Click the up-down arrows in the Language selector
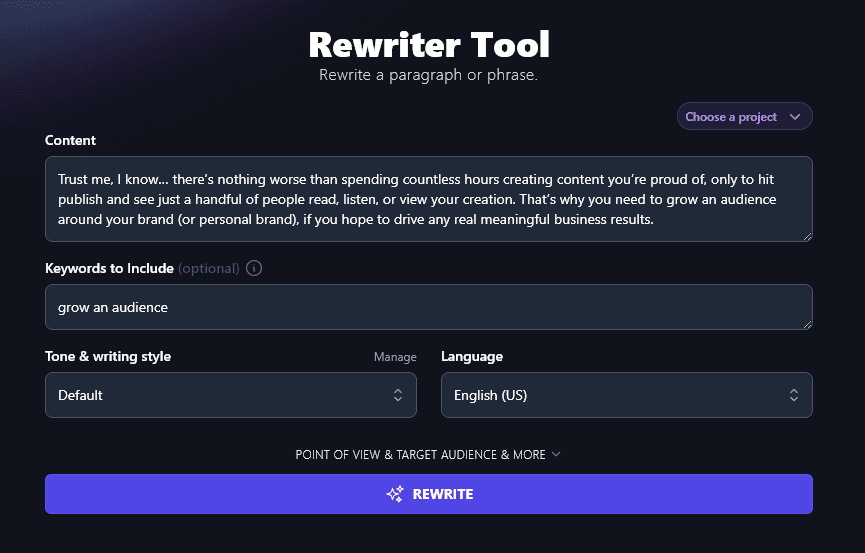Image resolution: width=865 pixels, height=553 pixels. (x=794, y=395)
